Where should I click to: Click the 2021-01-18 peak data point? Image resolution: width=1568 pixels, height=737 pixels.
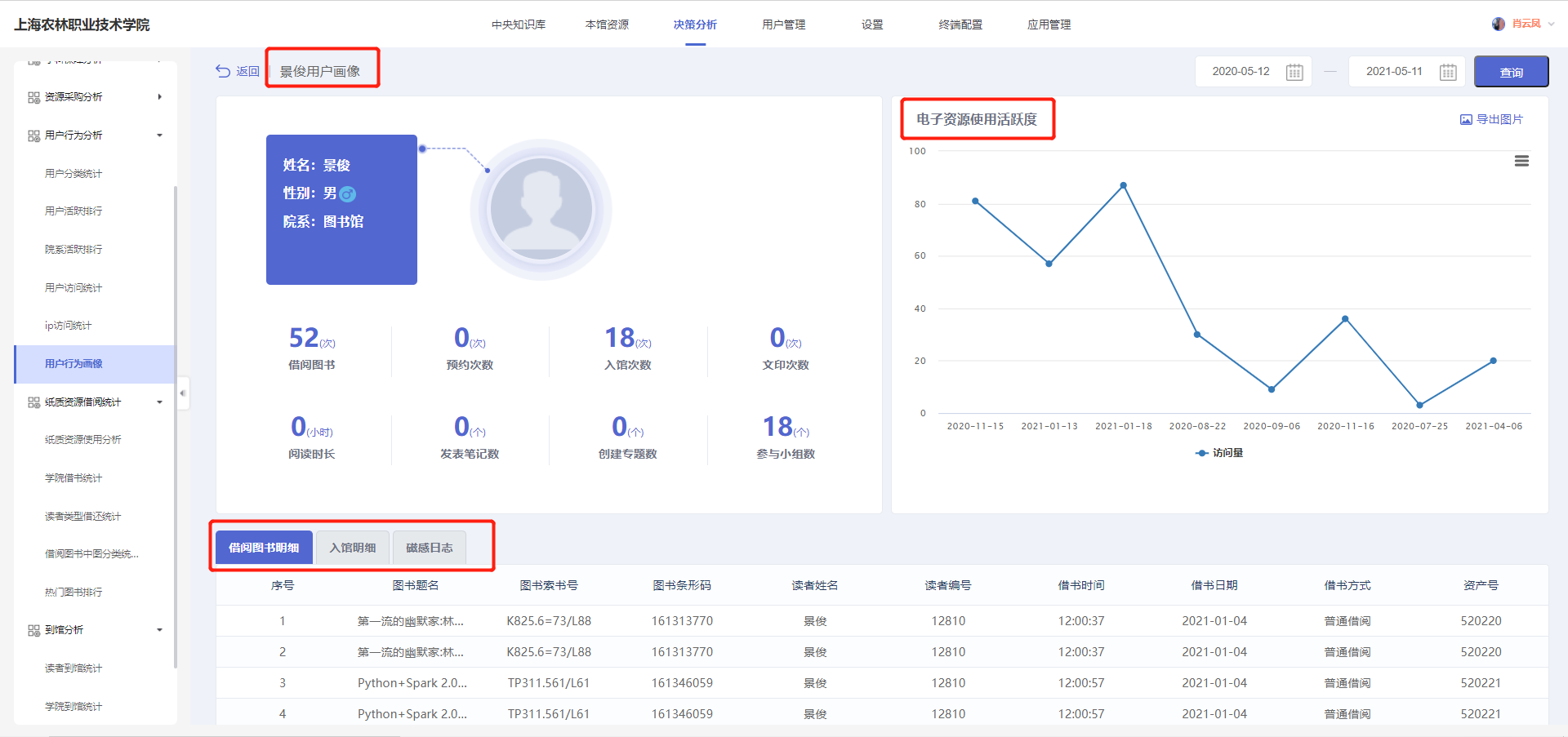pos(1123,185)
